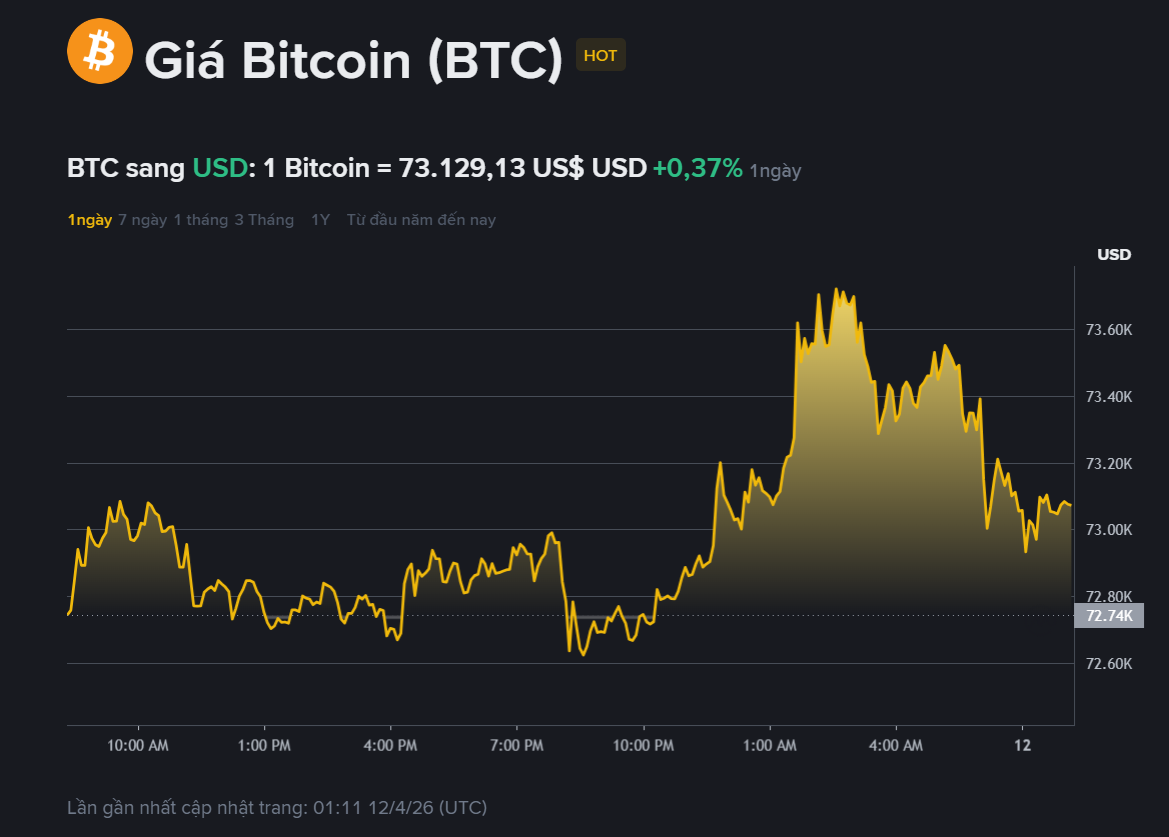
Task: Select Từ đầu năm đến nay range
Action: click(421, 220)
